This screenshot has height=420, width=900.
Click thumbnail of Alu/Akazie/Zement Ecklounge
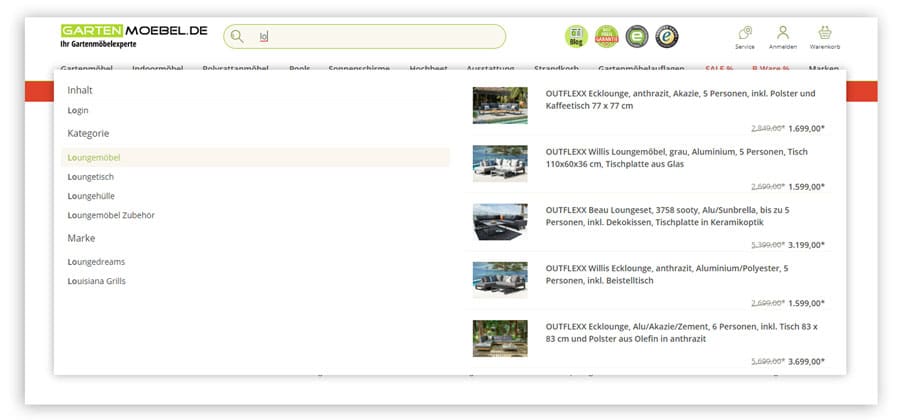click(x=500, y=339)
